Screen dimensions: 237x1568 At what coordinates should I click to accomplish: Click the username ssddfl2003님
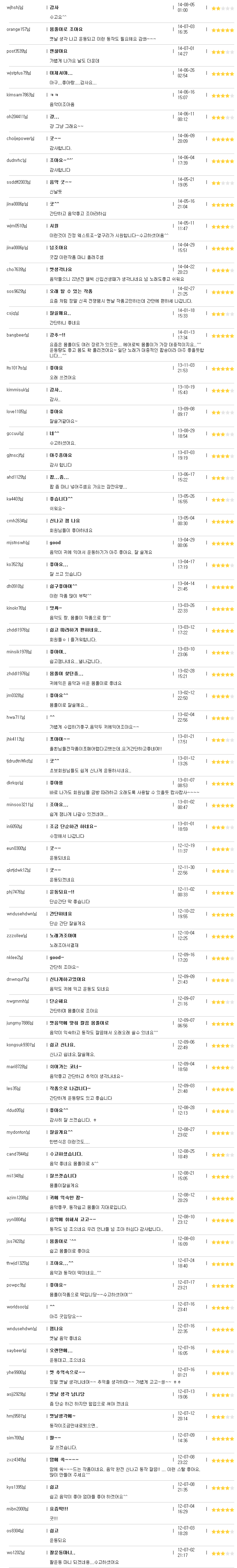point(18,182)
